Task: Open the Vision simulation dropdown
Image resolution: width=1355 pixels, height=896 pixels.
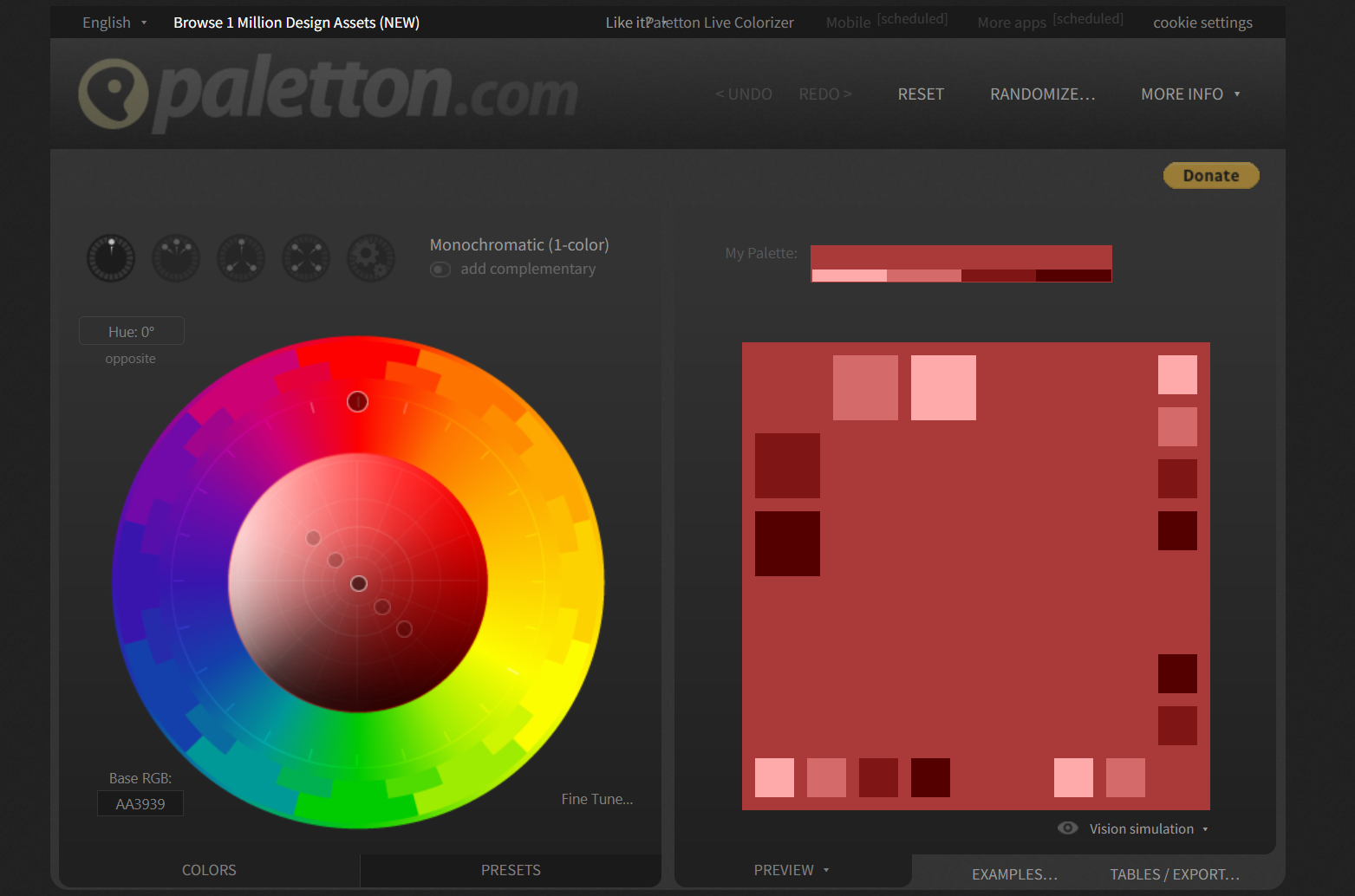Action: (x=1149, y=829)
